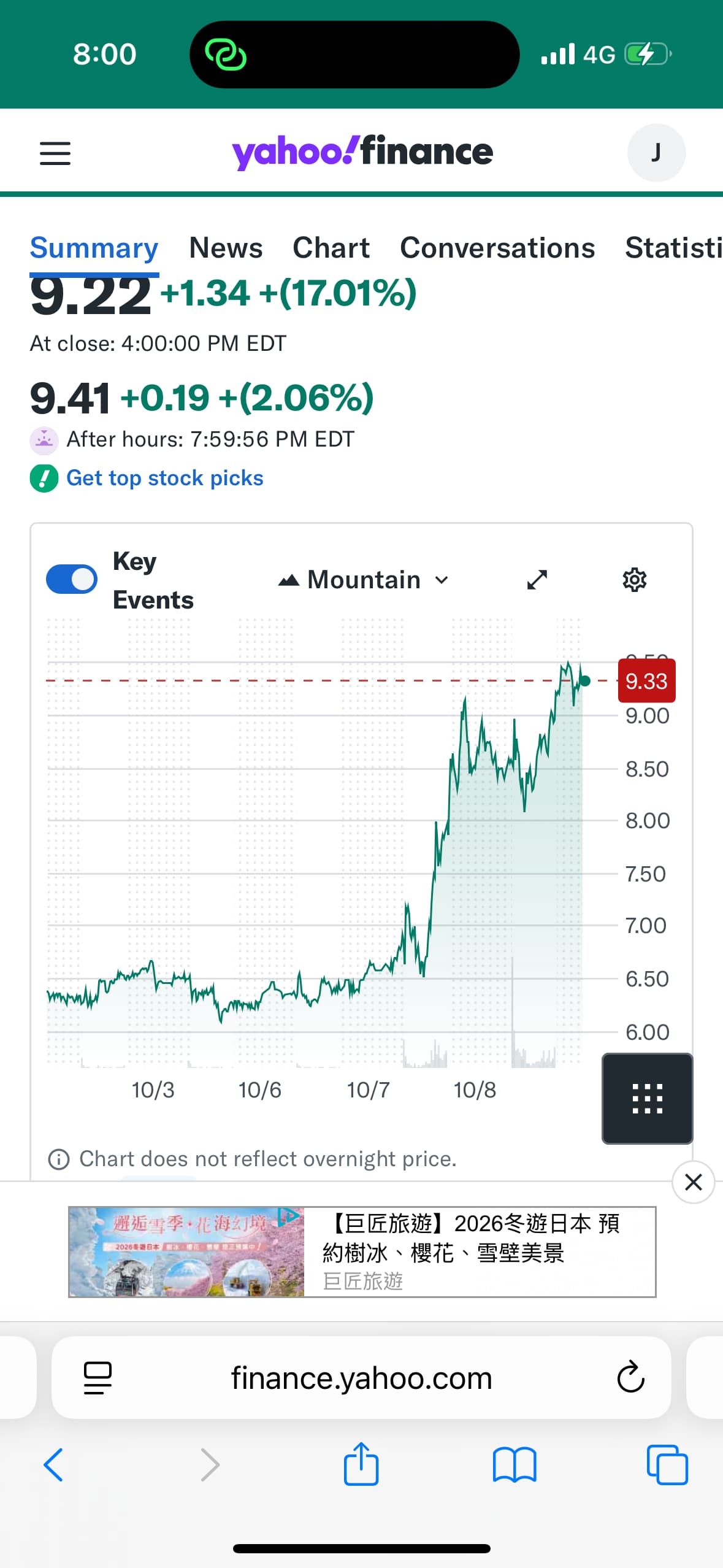Tap the finance.yahoo.com address field
Screen dimensions: 723x1568
click(361, 1378)
